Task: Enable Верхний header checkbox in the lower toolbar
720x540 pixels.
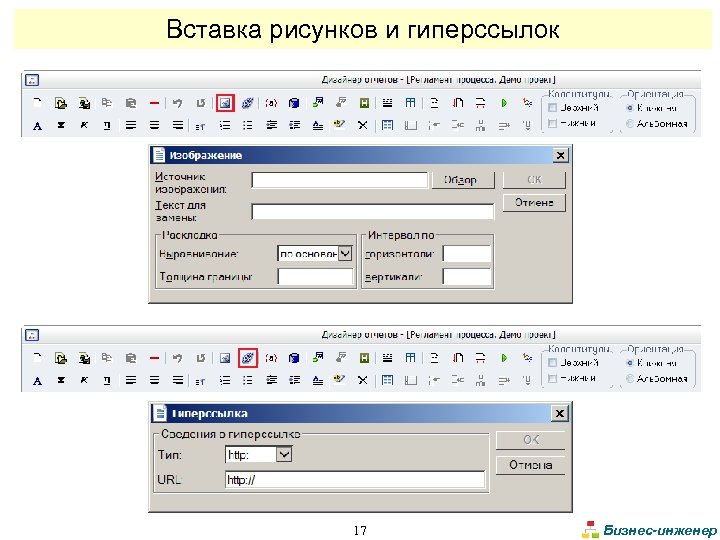Action: click(552, 363)
